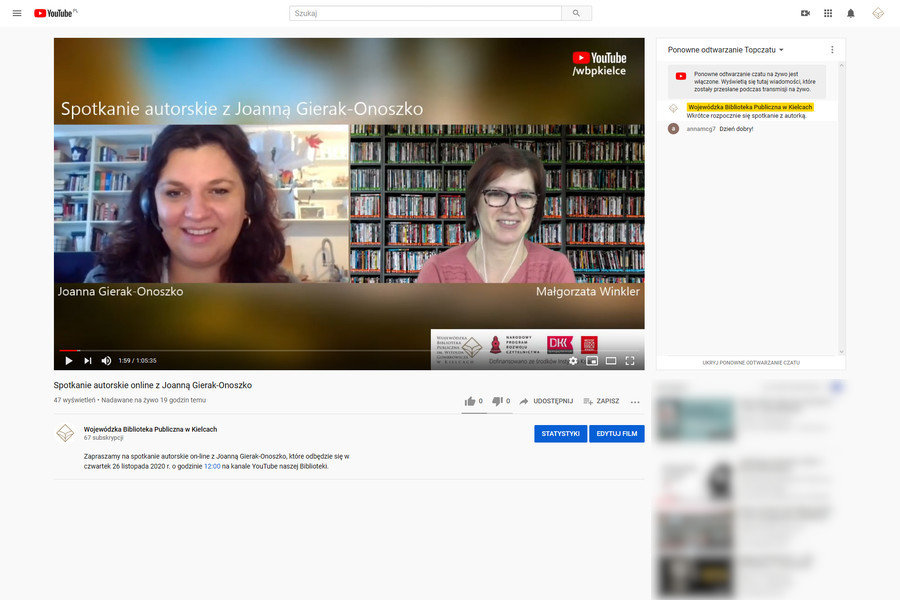Open Wojewódzka Biblioteka Publiczna channel name
The height and width of the screenshot is (600, 900).
point(150,429)
